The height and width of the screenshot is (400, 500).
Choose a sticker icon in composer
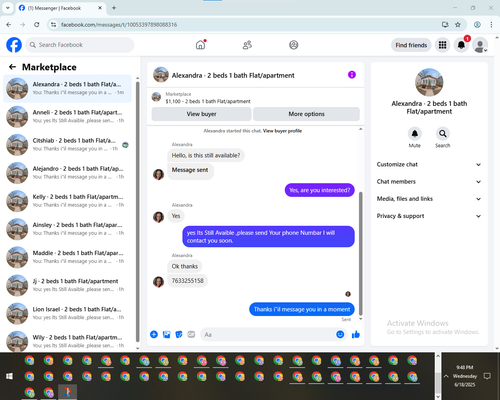point(179,334)
